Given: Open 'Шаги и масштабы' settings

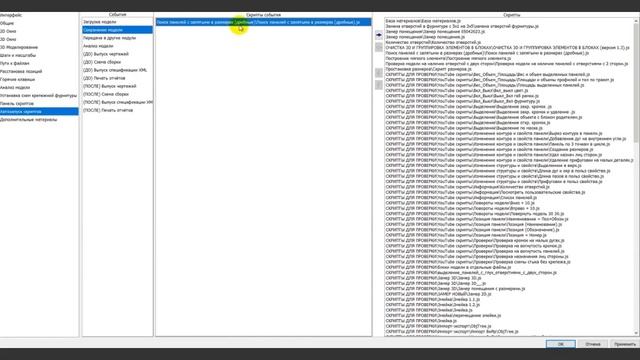Looking at the screenshot, I should click(18, 55).
